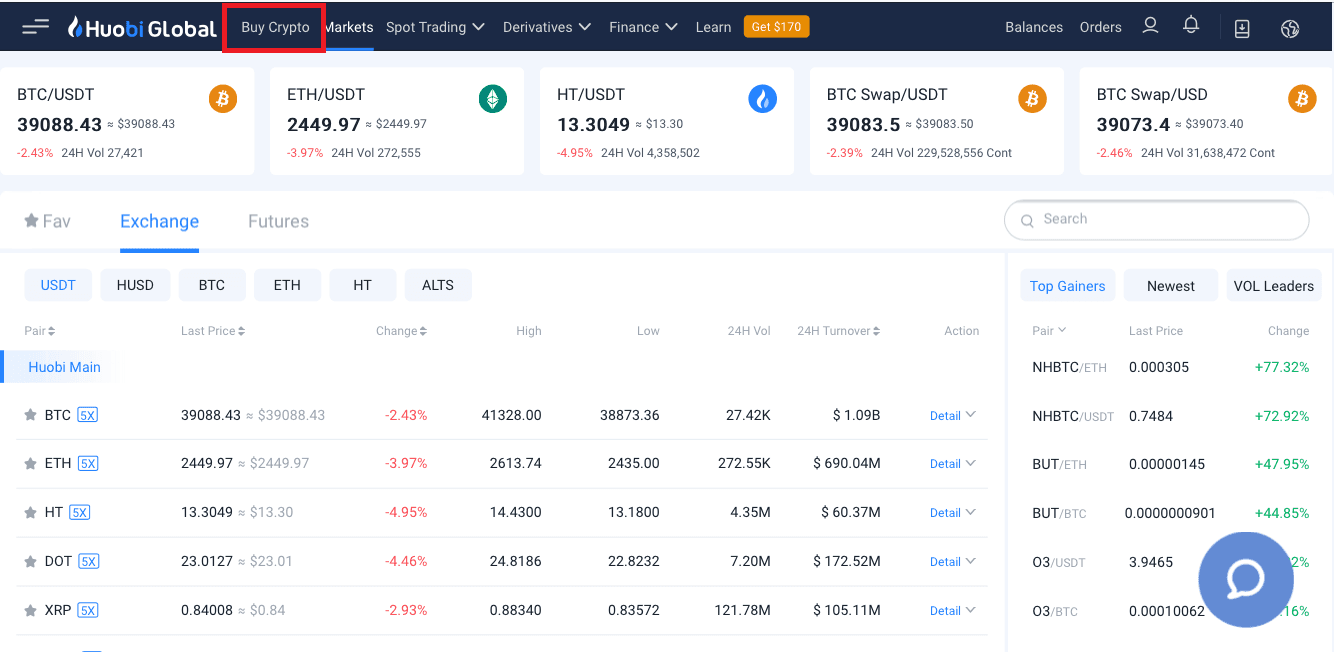The width and height of the screenshot is (1334, 652).
Task: Click into the Search input field
Action: pyautogui.click(x=1157, y=220)
